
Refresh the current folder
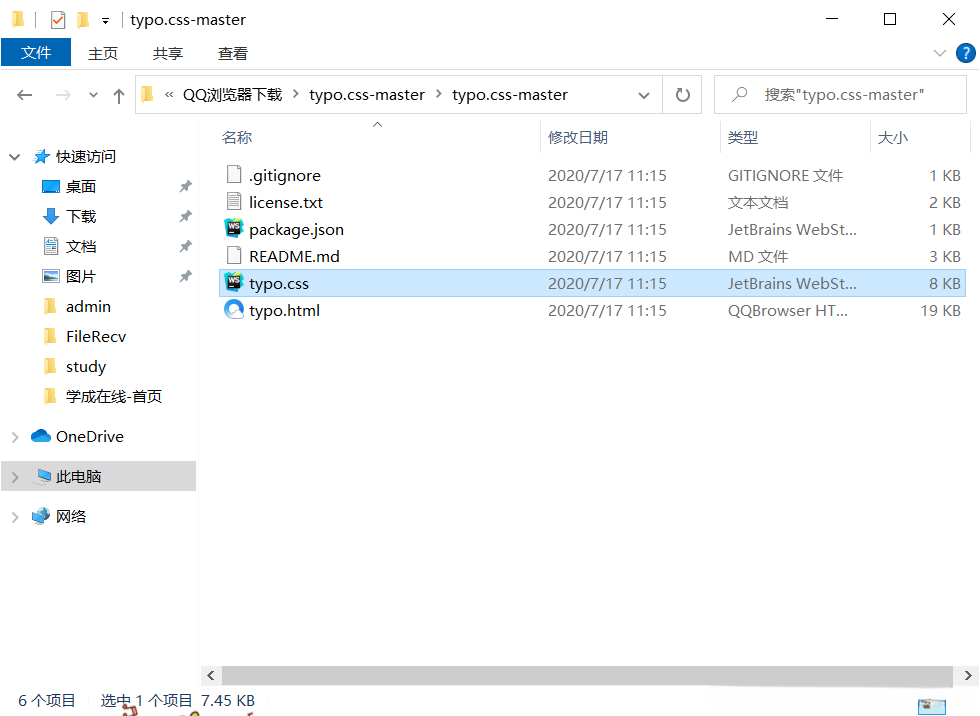click(682, 95)
